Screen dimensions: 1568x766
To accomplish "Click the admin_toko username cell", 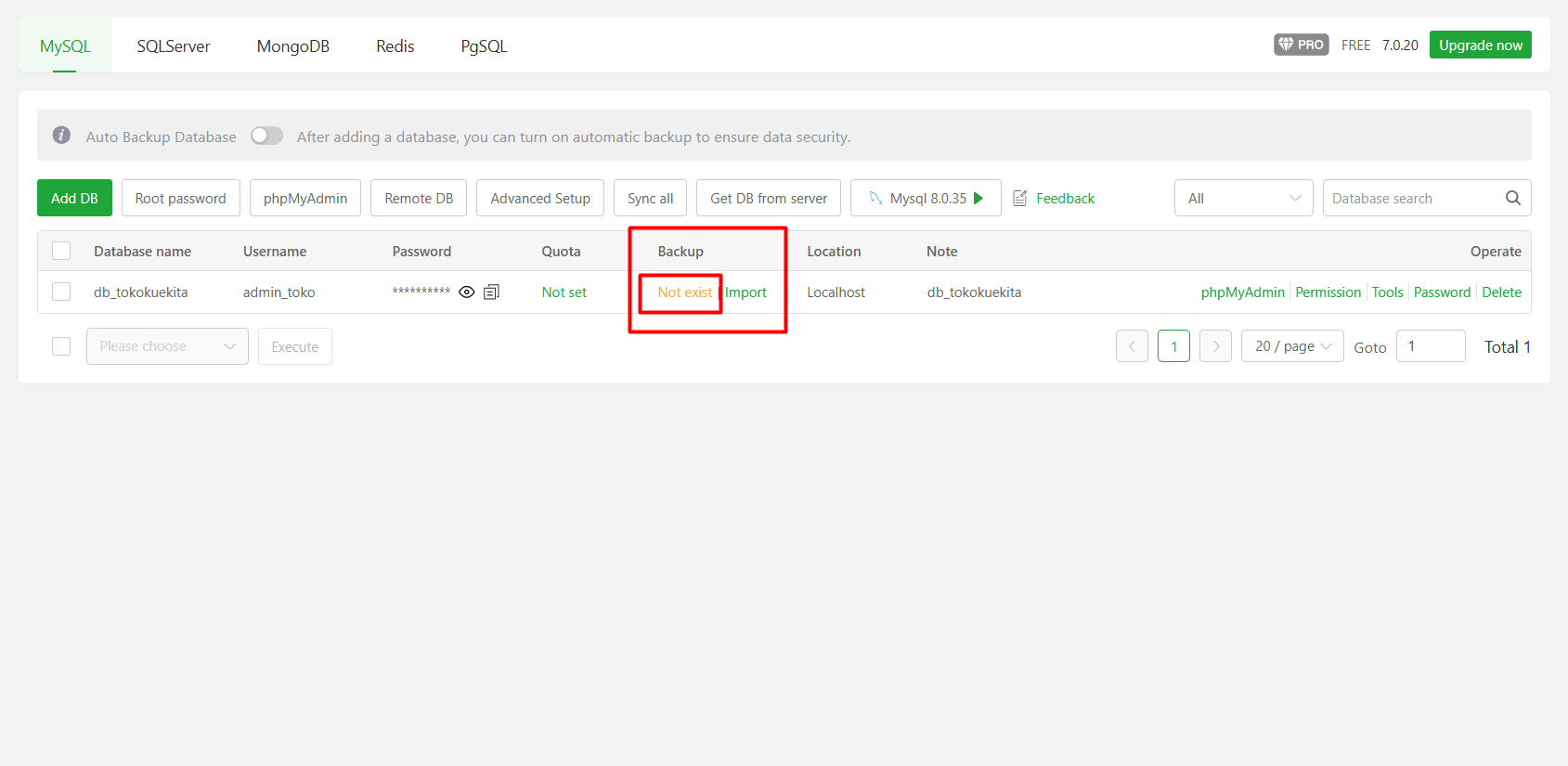I will tap(279, 292).
